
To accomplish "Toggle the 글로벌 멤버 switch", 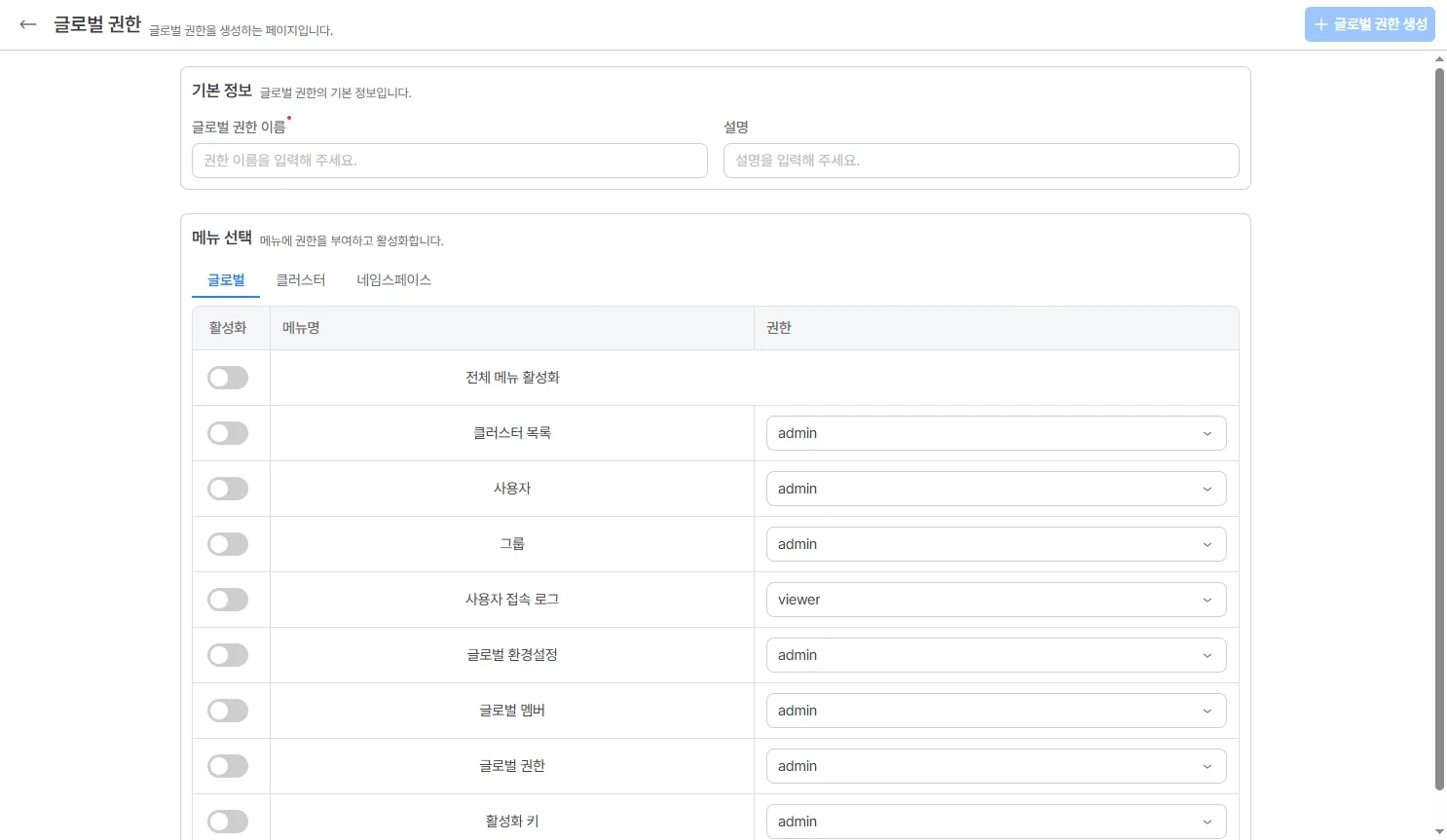I will coord(228,711).
